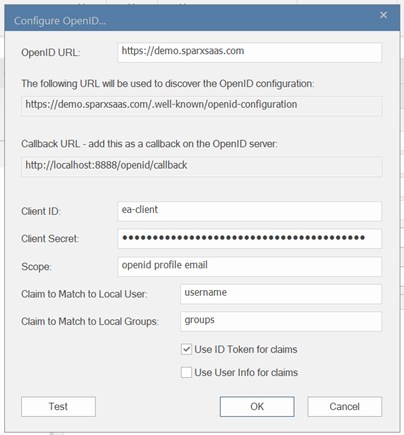The width and height of the screenshot is (404, 435).
Task: Uncheck Use ID Token for claims
Action: (186, 349)
